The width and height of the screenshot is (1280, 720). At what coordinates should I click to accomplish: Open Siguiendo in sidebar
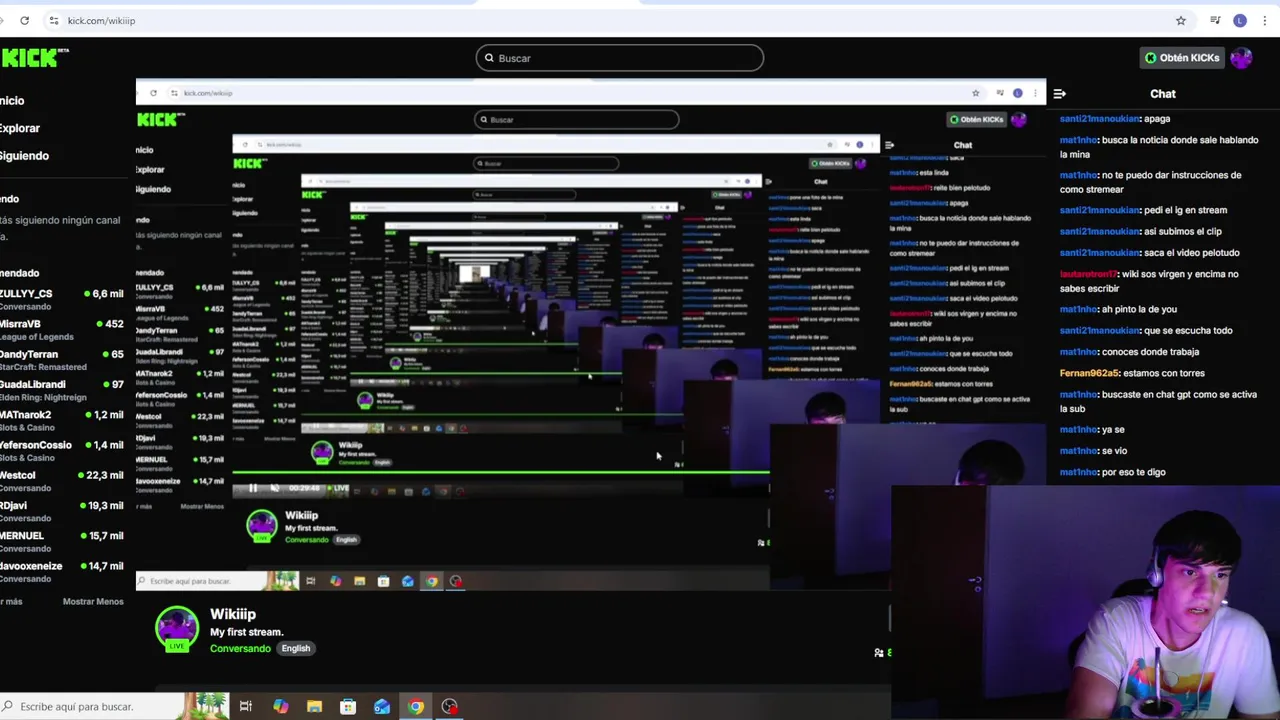[x=24, y=156]
